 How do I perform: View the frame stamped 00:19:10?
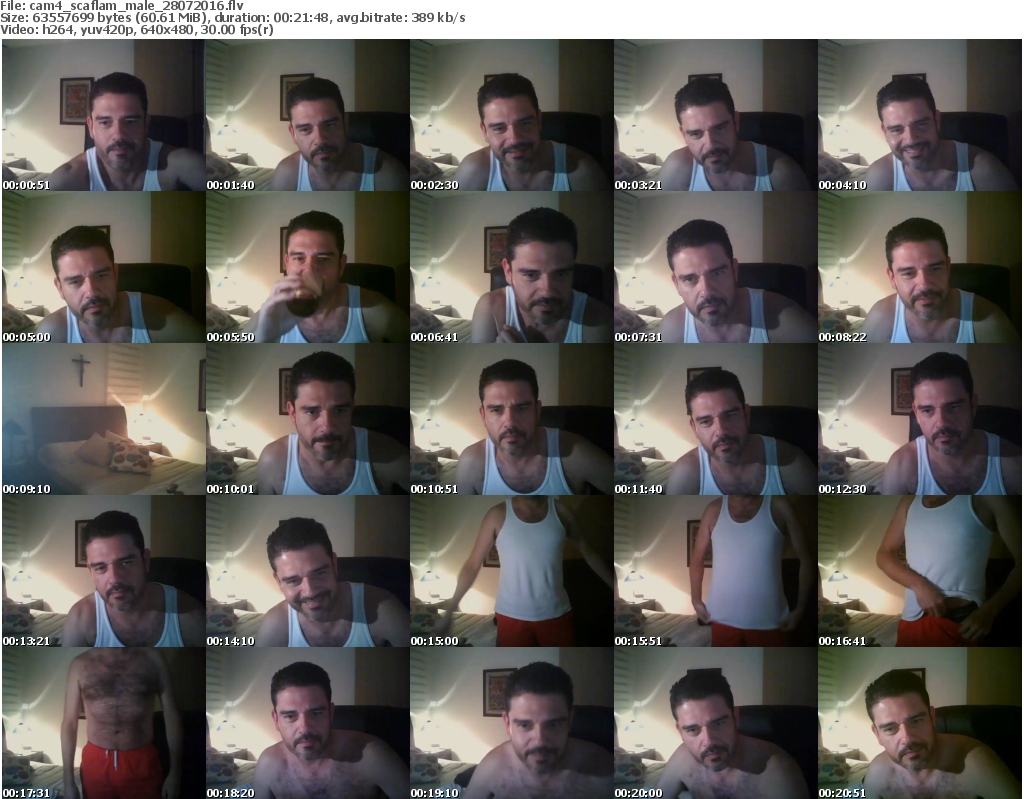click(511, 723)
